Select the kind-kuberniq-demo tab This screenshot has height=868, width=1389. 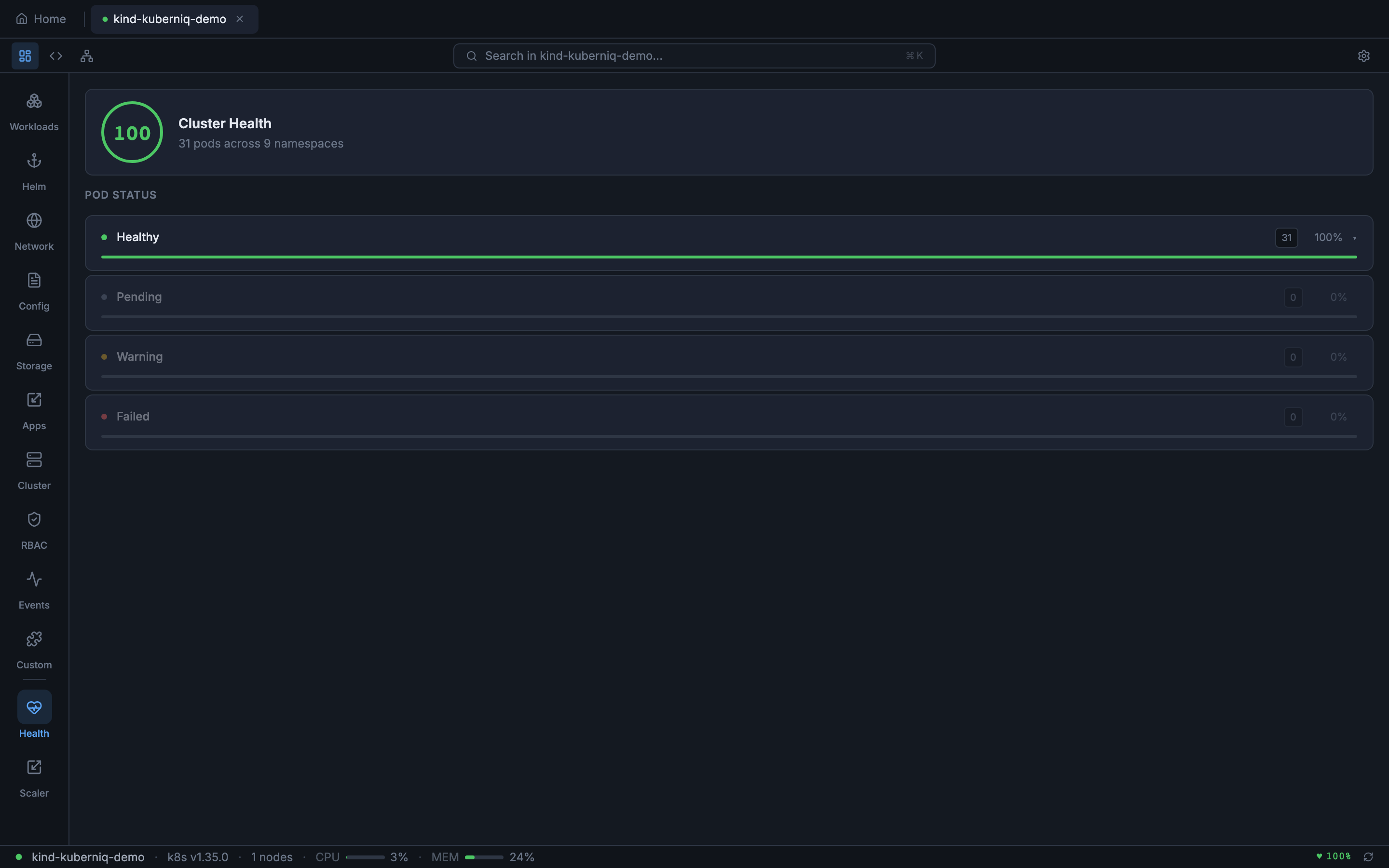pyautogui.click(x=169, y=19)
